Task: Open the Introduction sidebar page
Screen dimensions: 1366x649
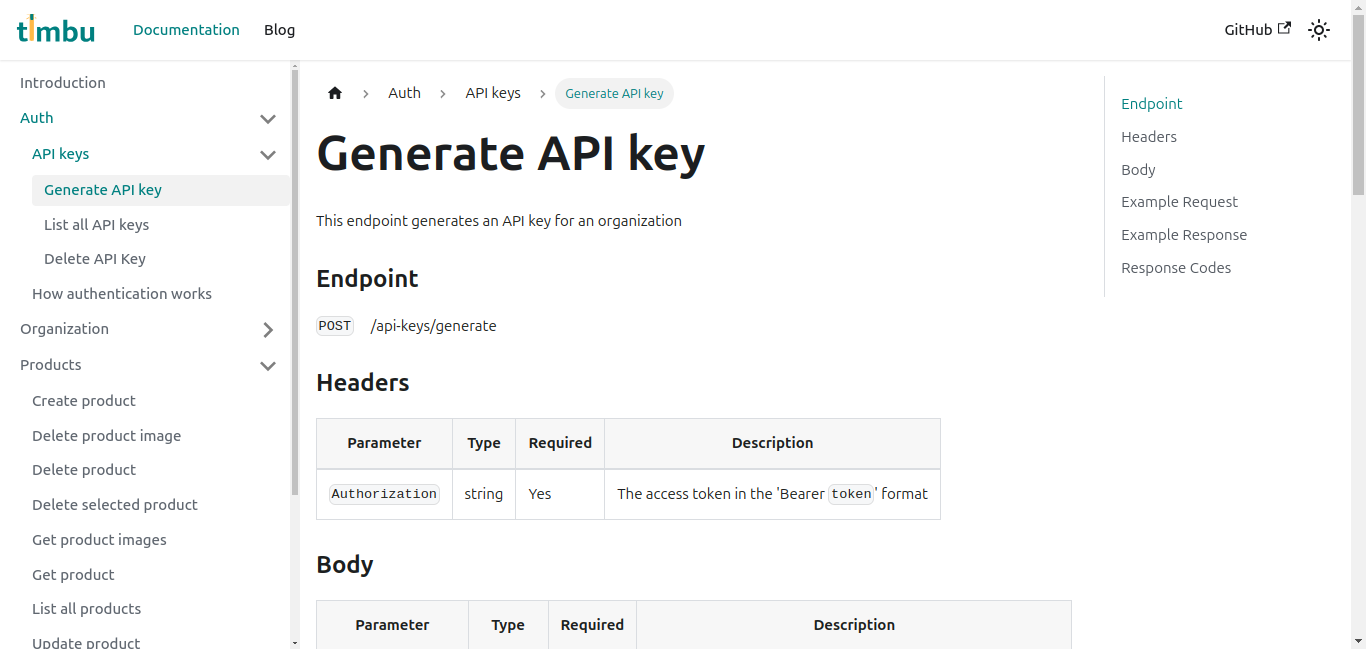Action: (x=63, y=83)
